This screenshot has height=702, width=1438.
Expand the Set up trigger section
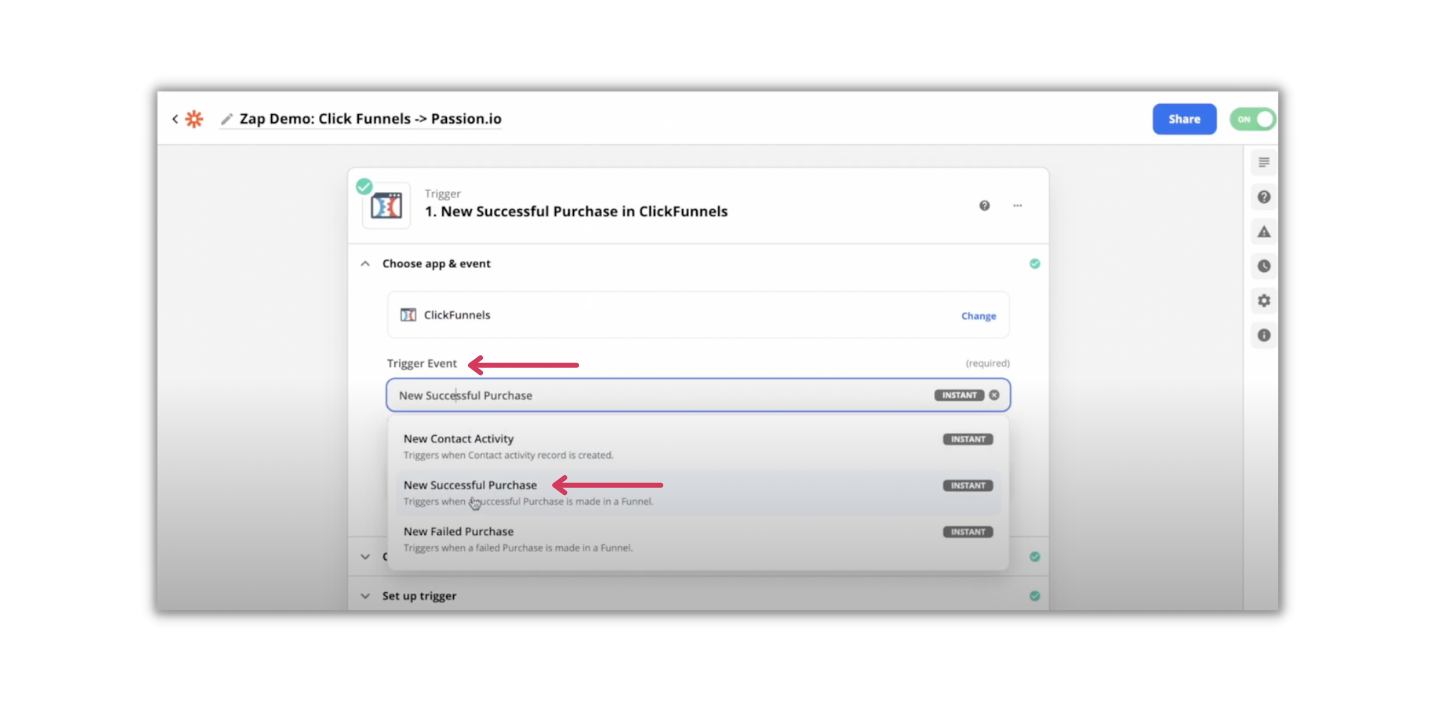(x=366, y=595)
